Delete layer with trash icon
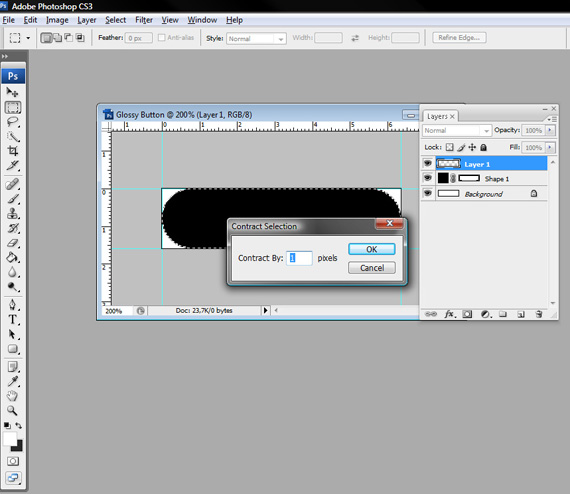 tap(539, 314)
